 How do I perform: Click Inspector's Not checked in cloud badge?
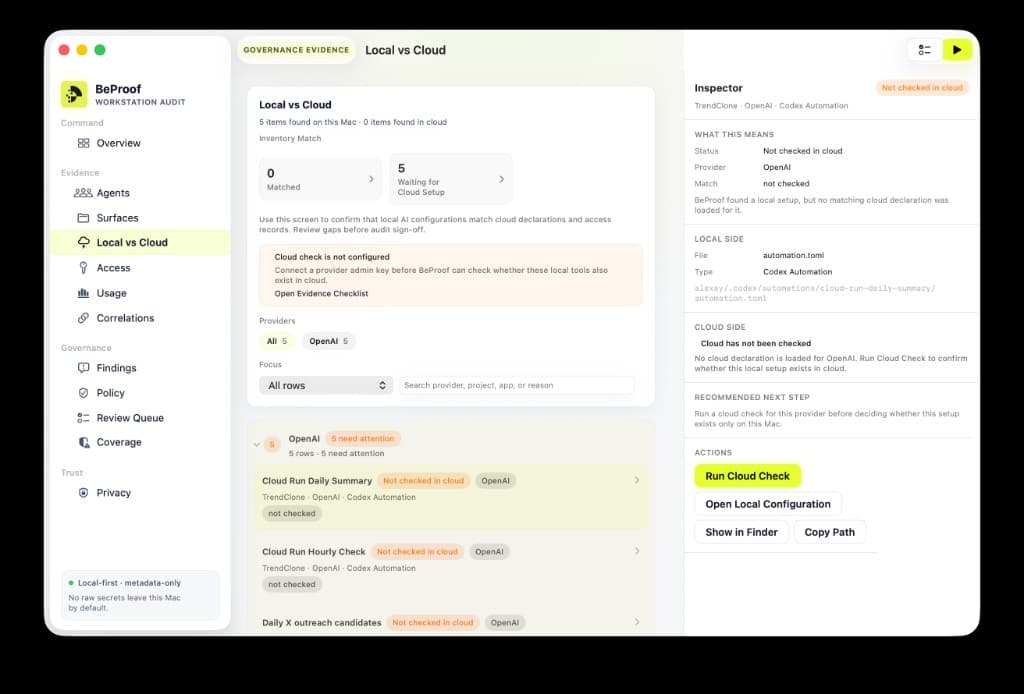pyautogui.click(x=922, y=87)
